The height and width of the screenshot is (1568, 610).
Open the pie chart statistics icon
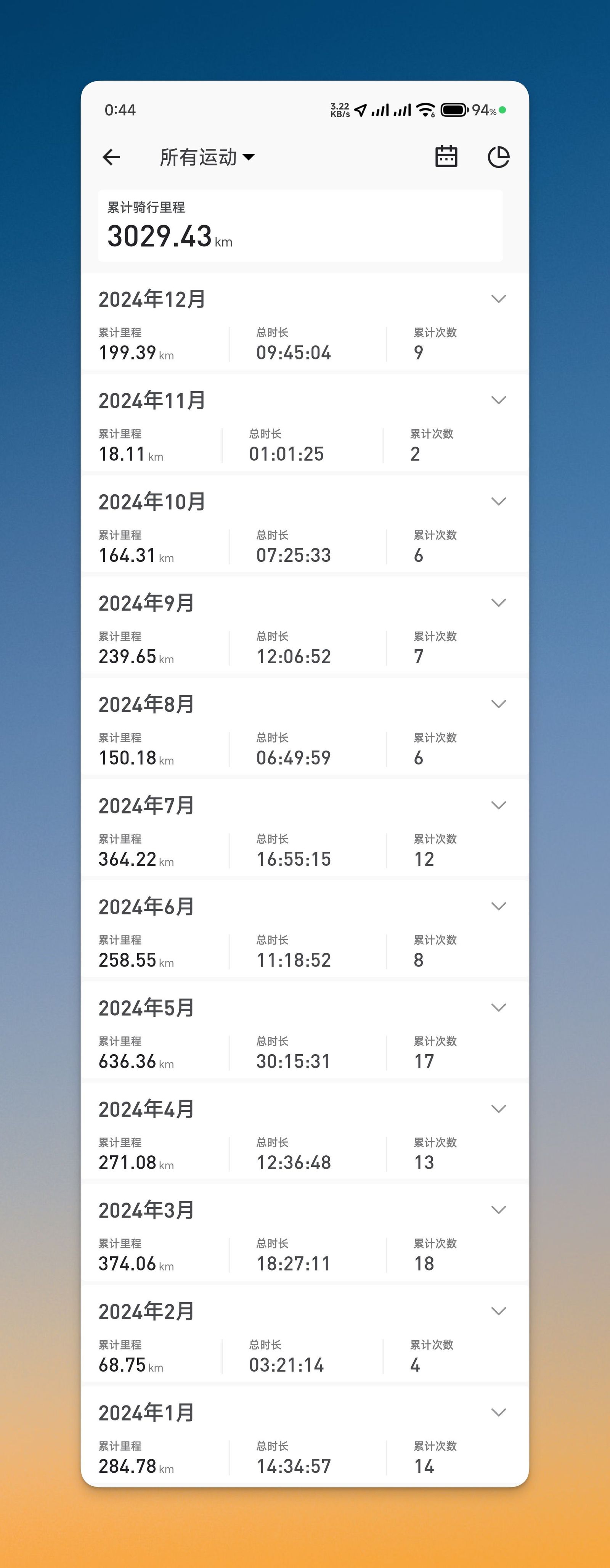click(499, 157)
